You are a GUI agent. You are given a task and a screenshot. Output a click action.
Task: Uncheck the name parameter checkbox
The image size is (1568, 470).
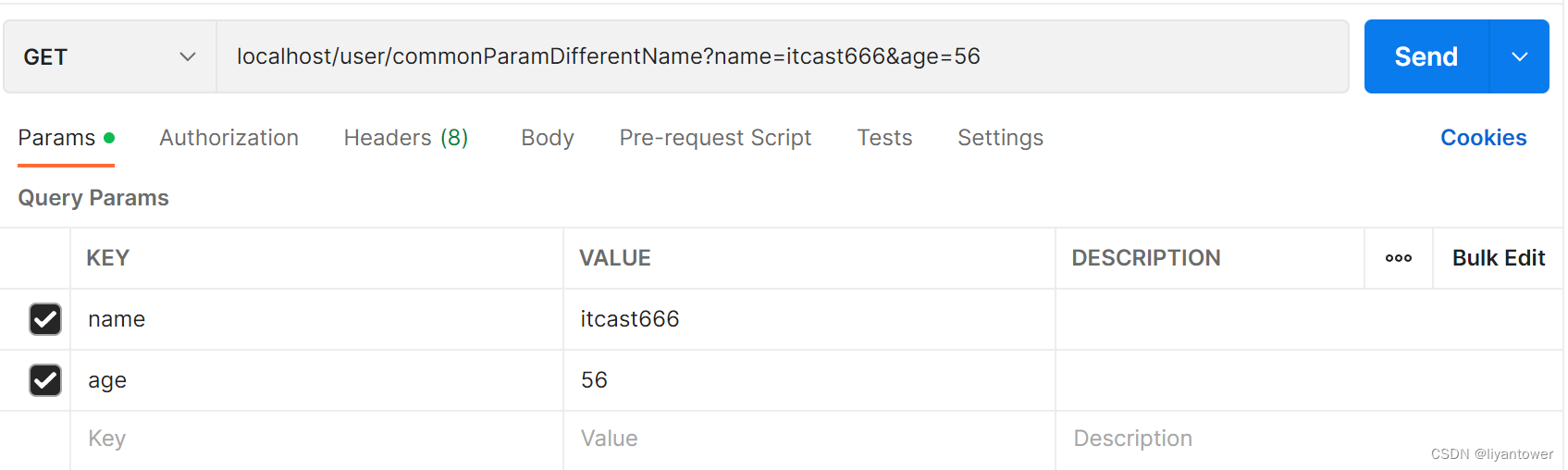(45, 319)
